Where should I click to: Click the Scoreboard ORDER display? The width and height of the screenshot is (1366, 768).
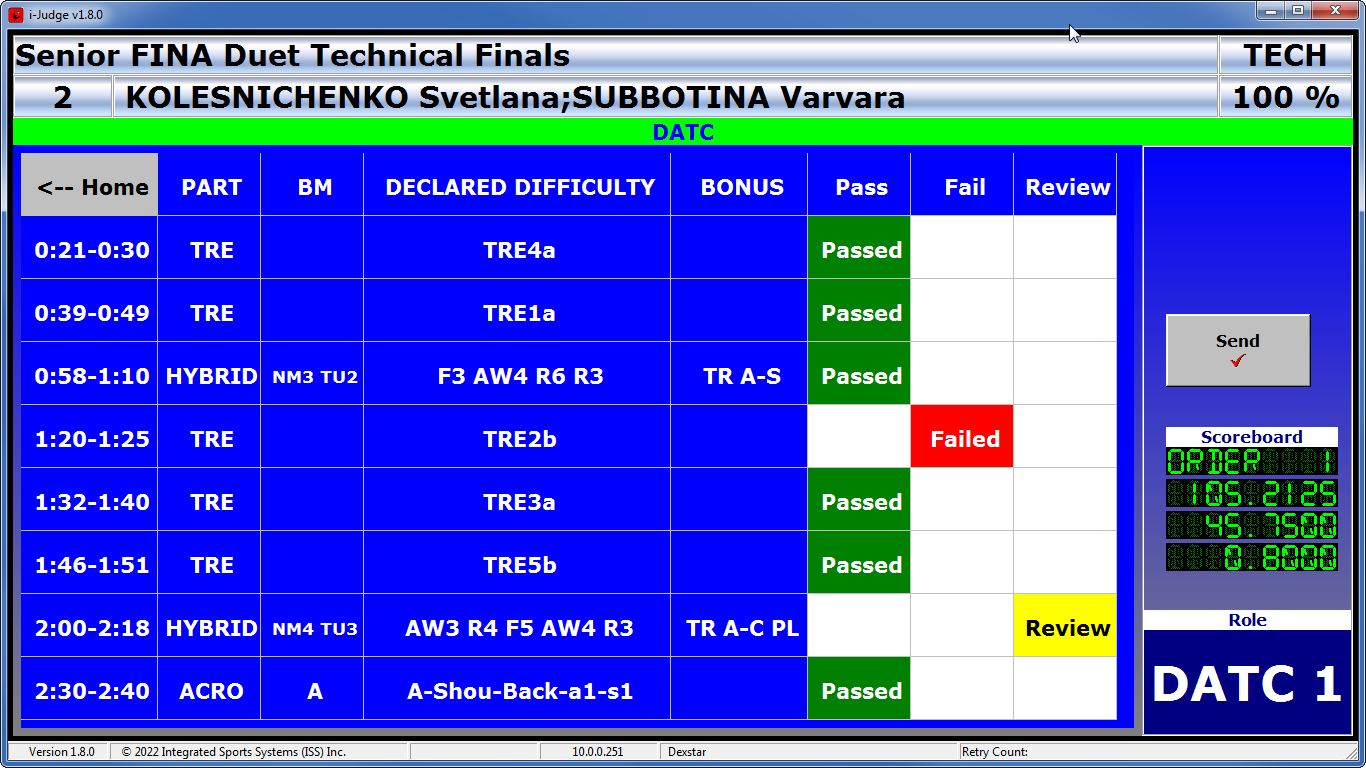click(x=1251, y=462)
